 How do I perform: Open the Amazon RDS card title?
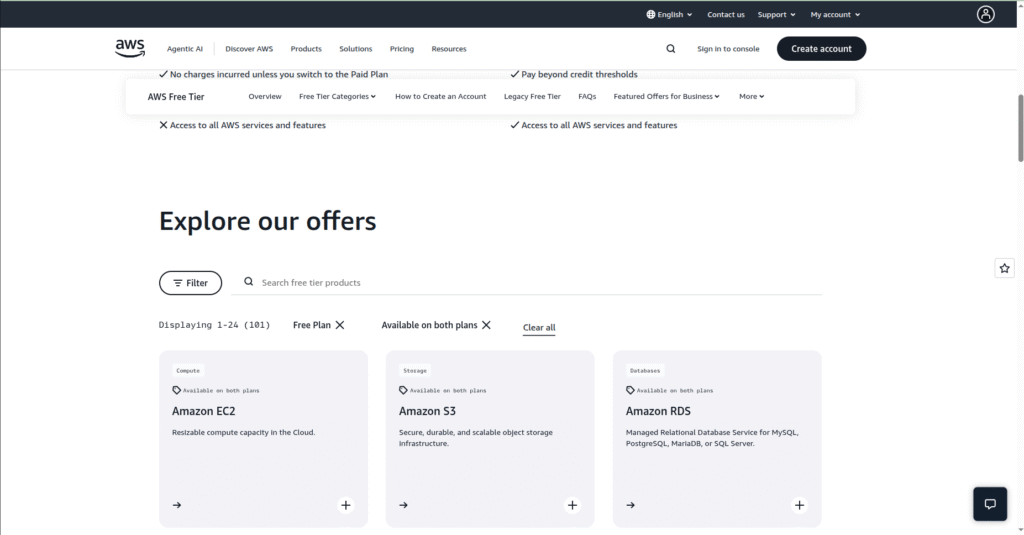(x=658, y=411)
